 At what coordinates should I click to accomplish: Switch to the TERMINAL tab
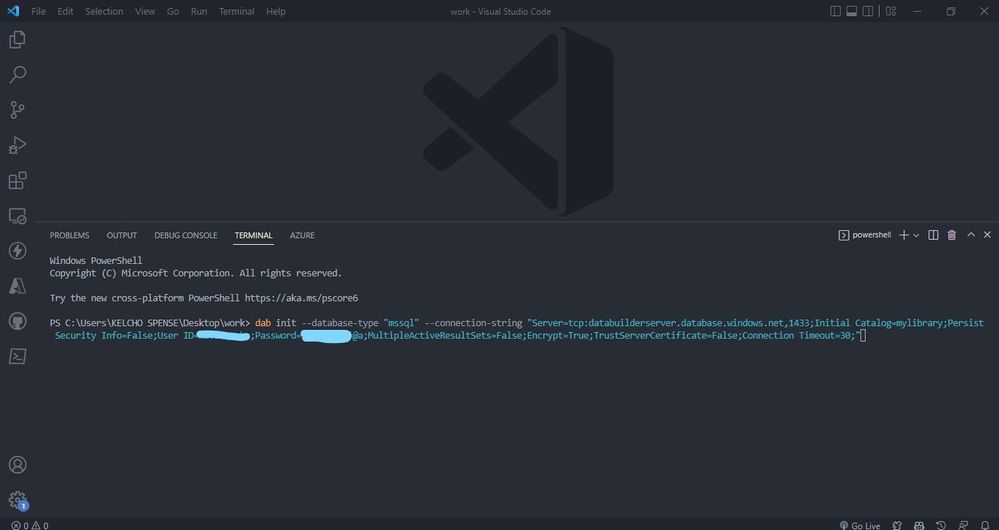coord(253,235)
